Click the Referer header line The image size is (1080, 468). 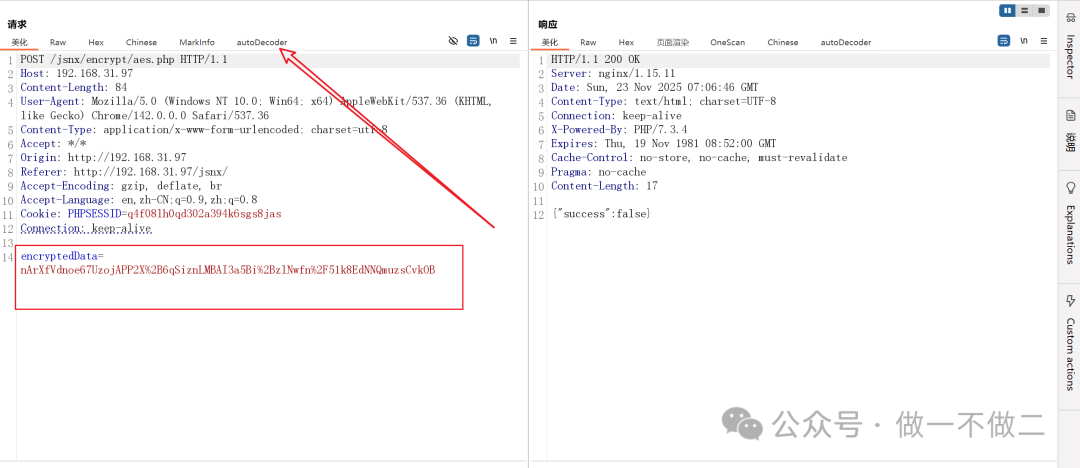[x=124, y=172]
